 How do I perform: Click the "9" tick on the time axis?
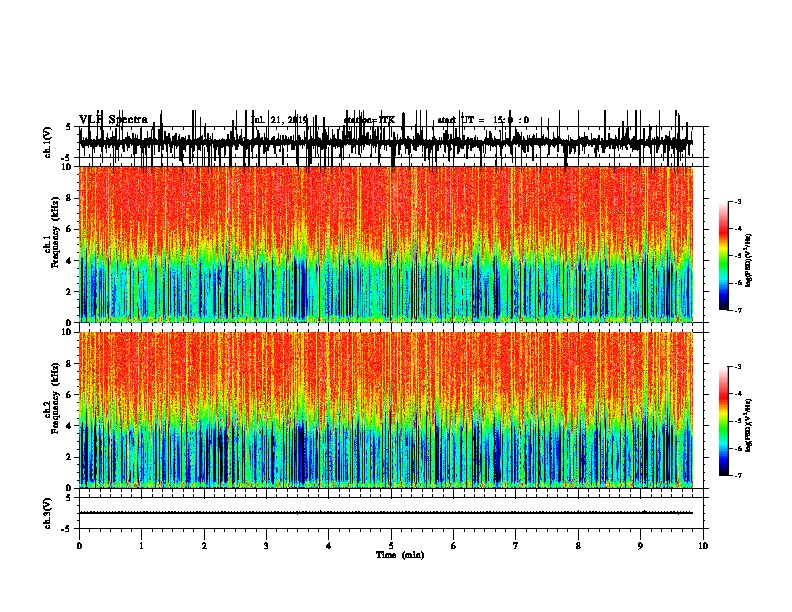640,546
